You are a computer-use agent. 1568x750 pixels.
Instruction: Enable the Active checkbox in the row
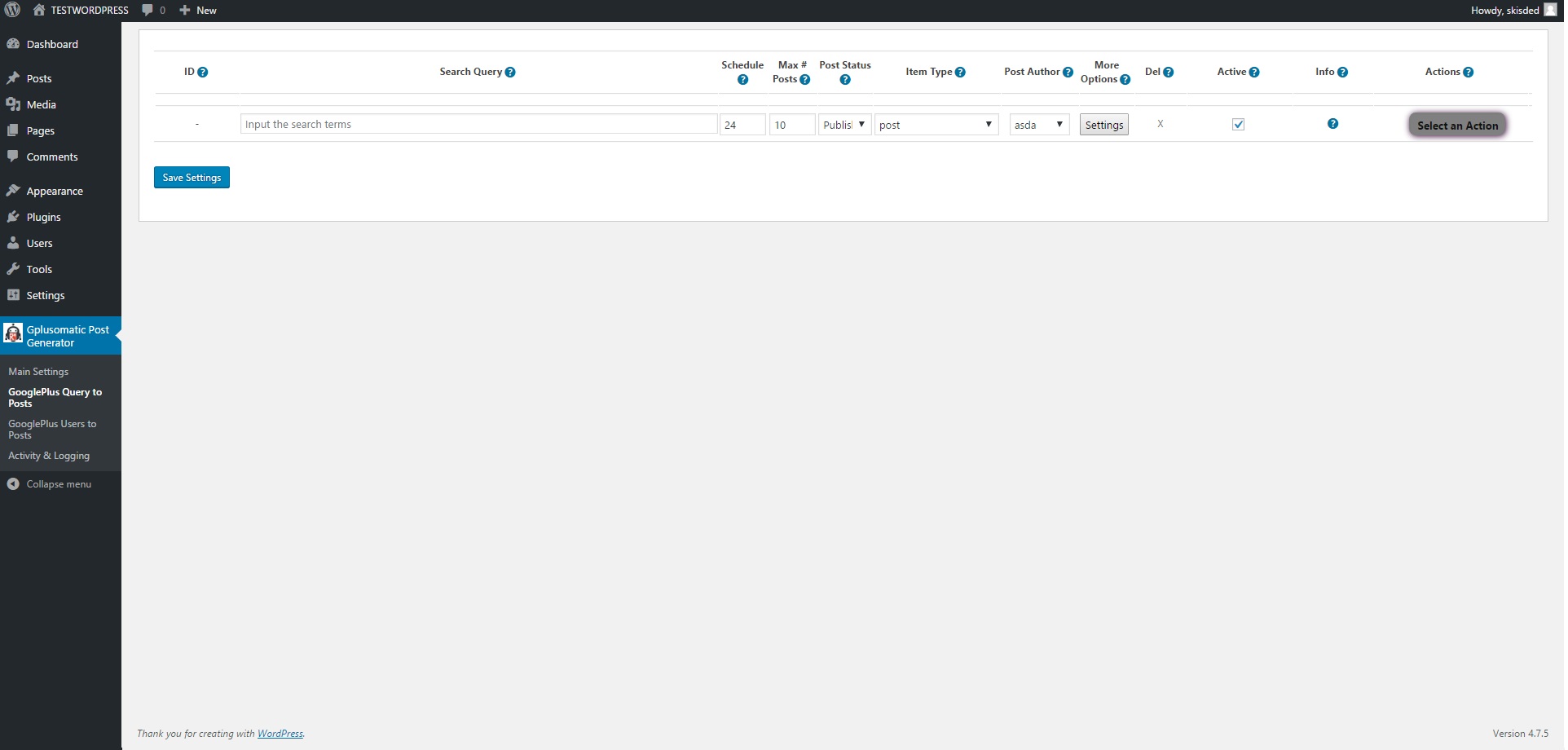tap(1238, 124)
